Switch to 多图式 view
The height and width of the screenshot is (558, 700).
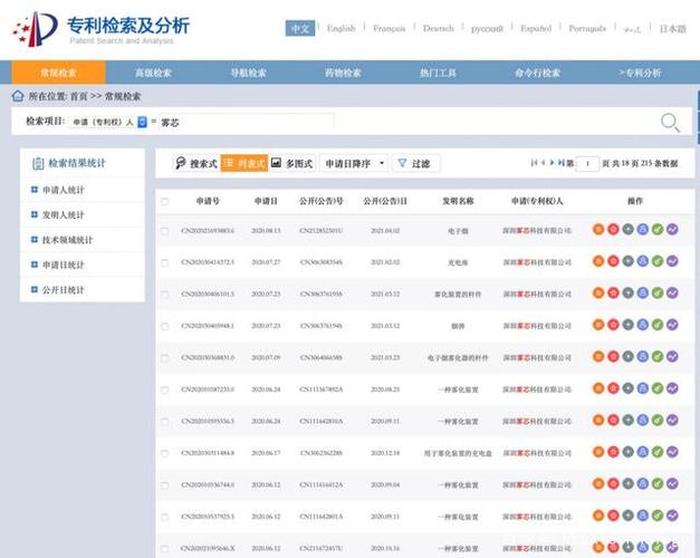[292, 163]
